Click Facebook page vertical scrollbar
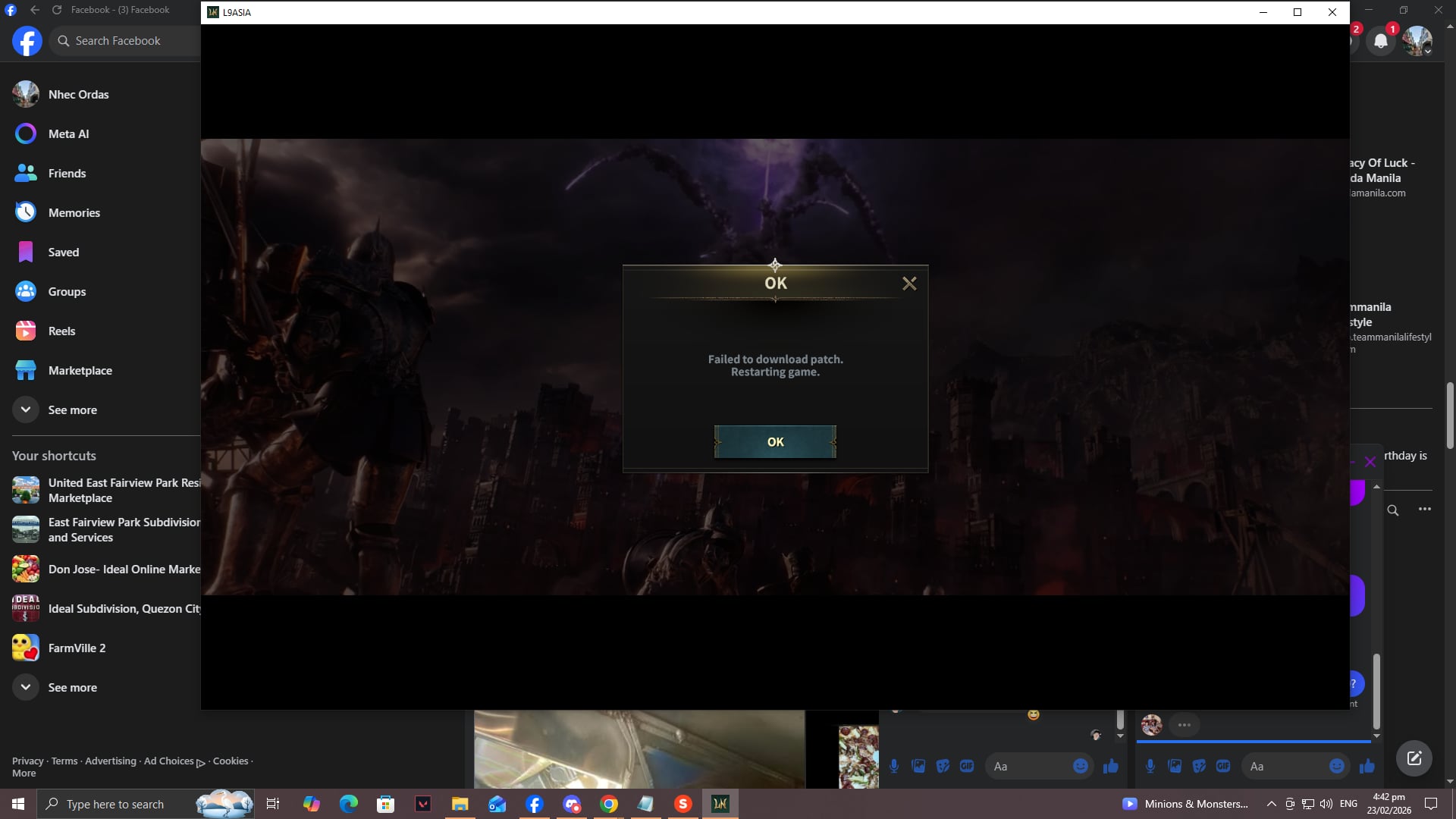 [1450, 414]
